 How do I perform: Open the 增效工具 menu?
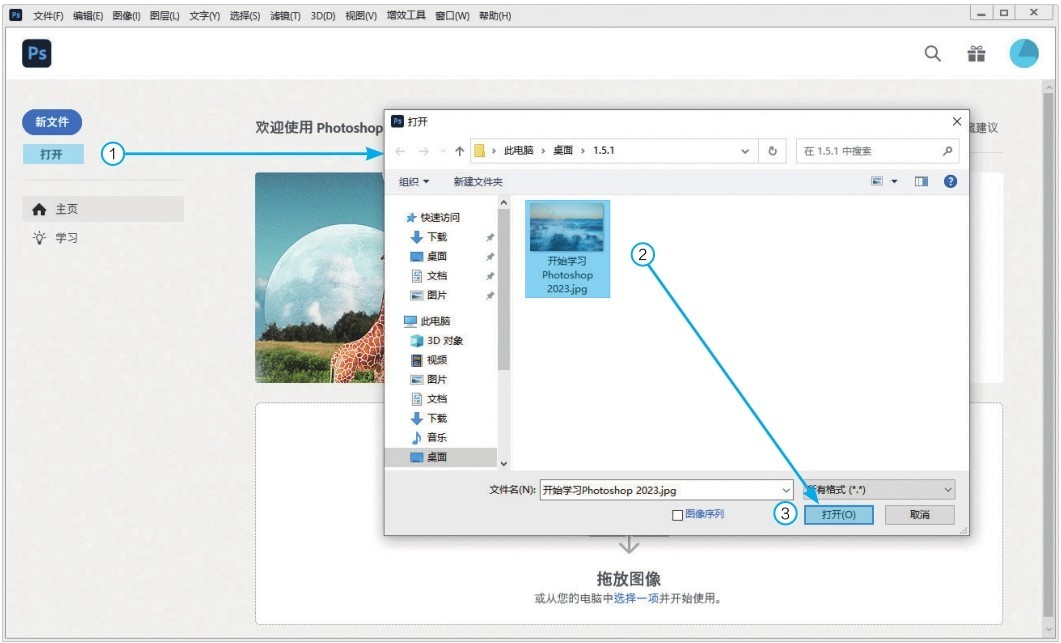pos(406,16)
